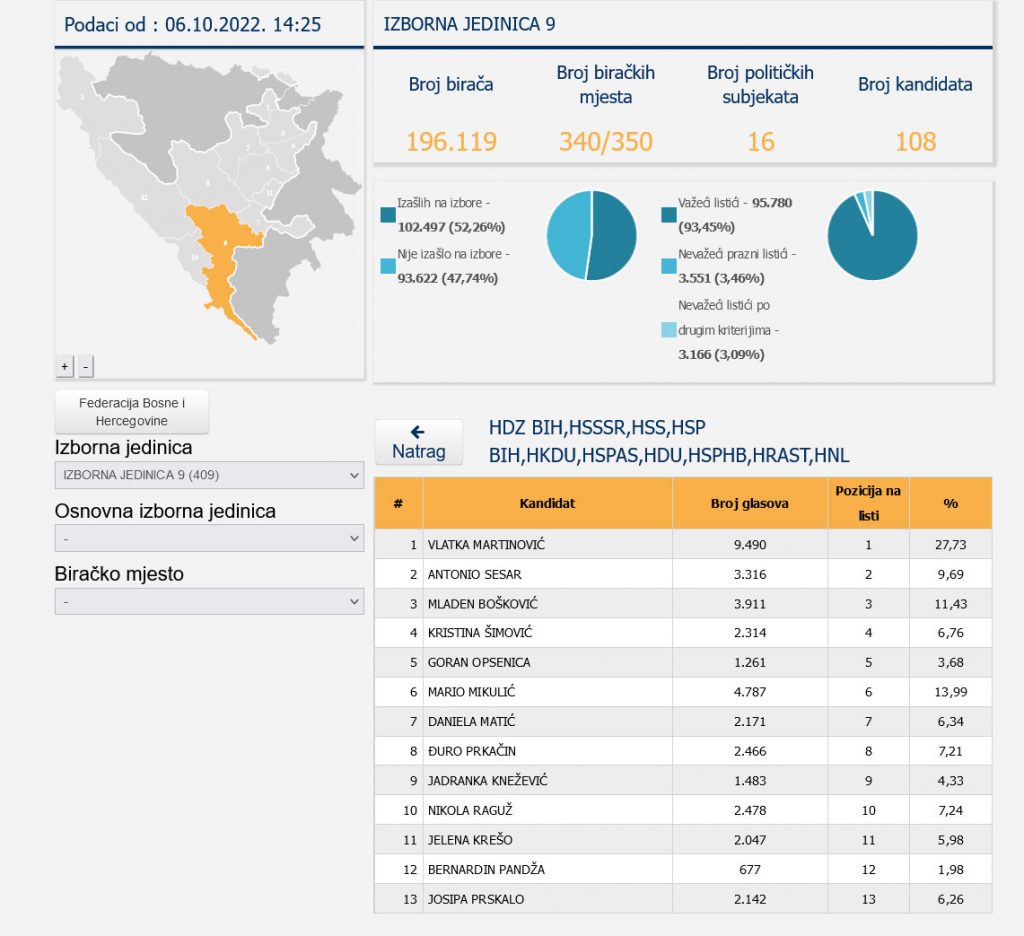1024x936 pixels.
Task: Click the Izašlih na izbore legend square
Action: click(x=388, y=214)
